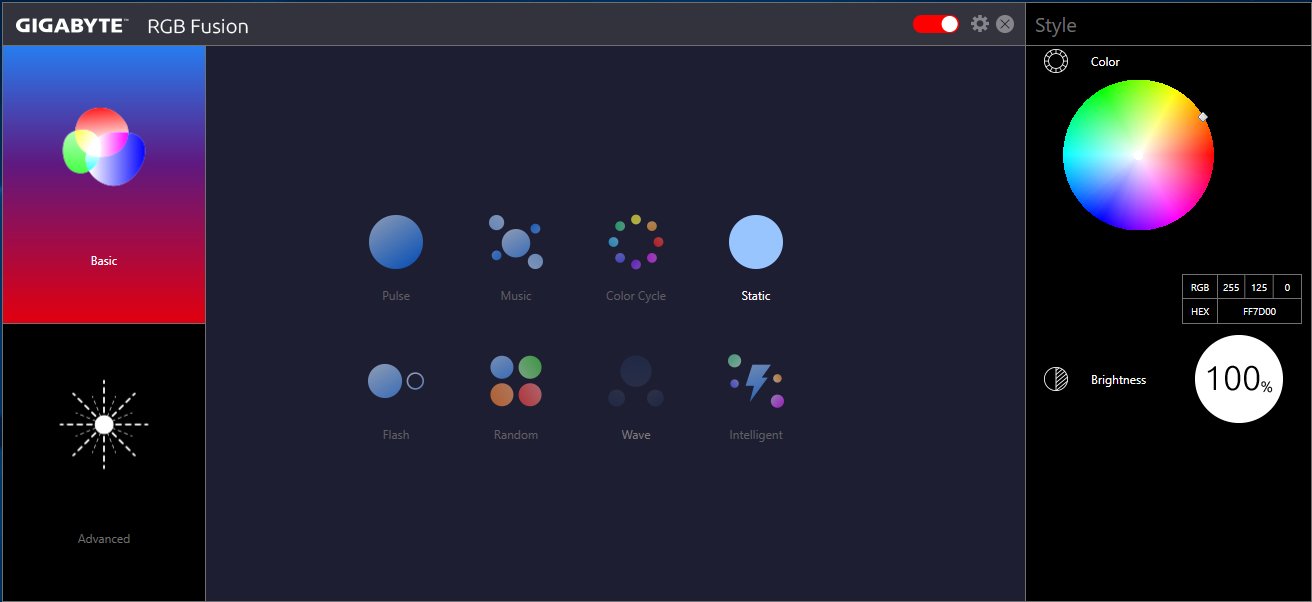Select the Color Cycle effect icon
This screenshot has height=602, width=1312.
click(636, 242)
